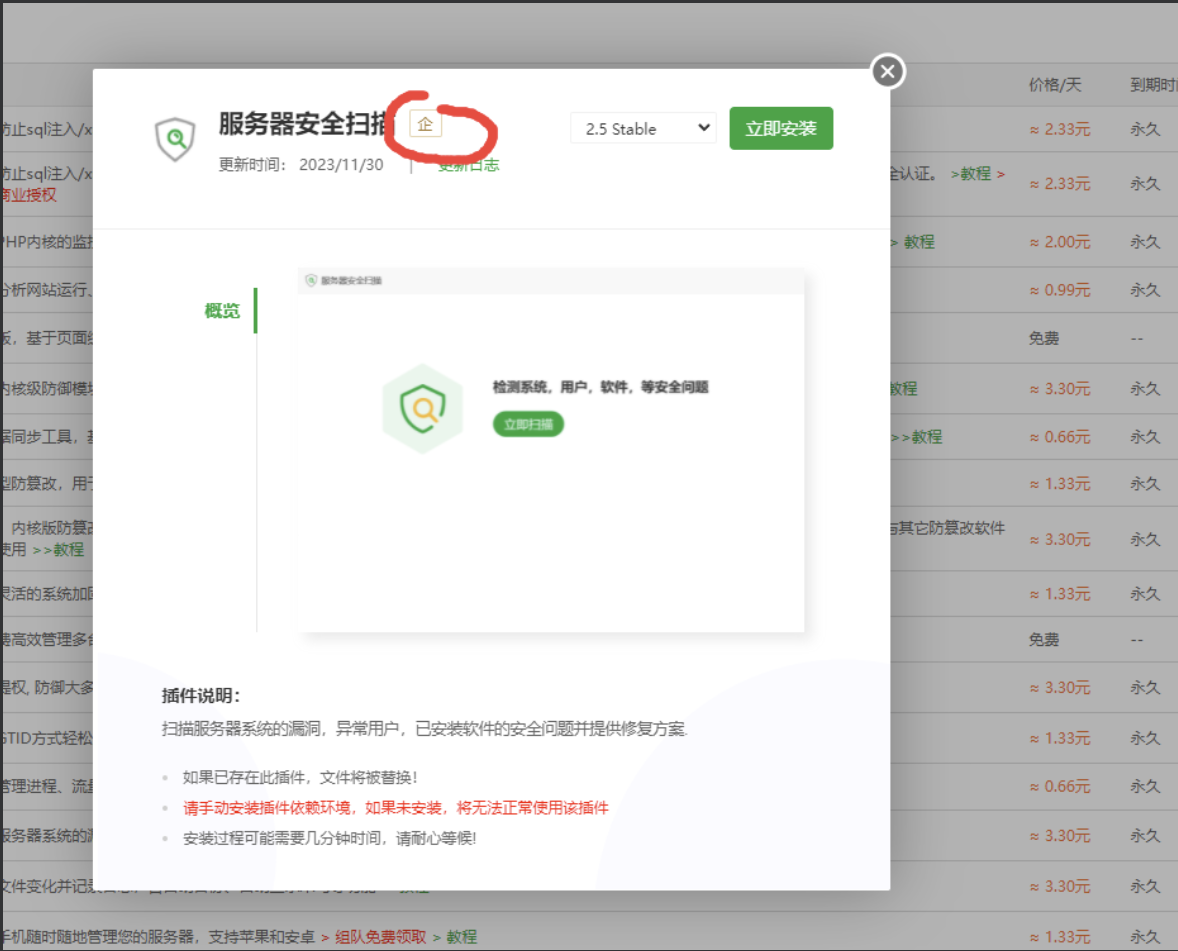Click the 立即安装 install button

[x=781, y=128]
